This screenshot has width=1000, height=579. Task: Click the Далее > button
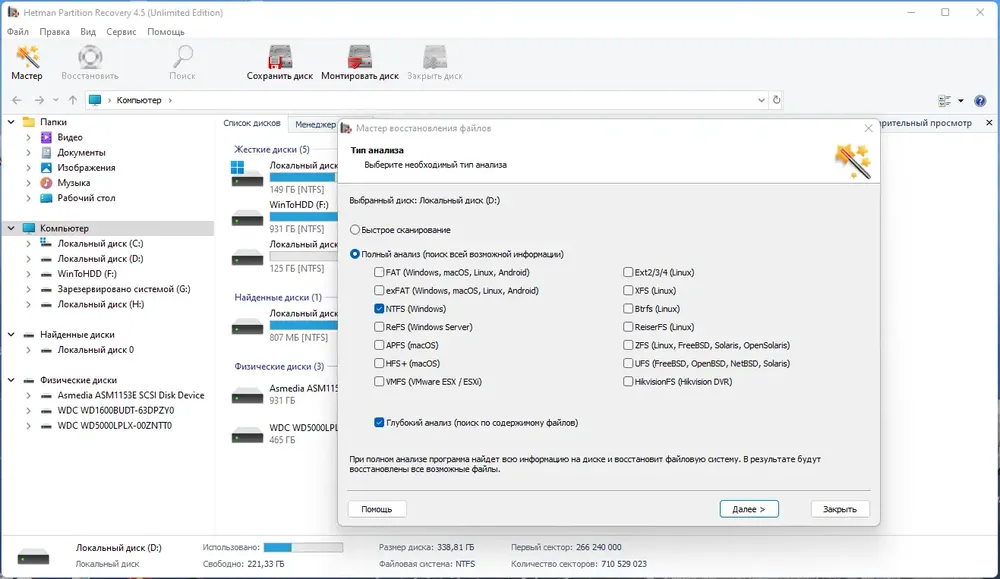pos(749,509)
